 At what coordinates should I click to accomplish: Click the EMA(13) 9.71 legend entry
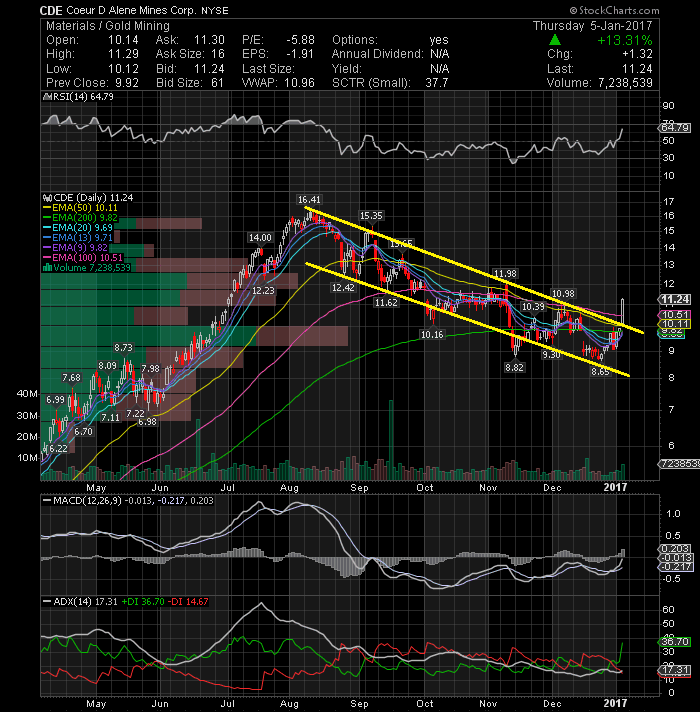click(78, 237)
